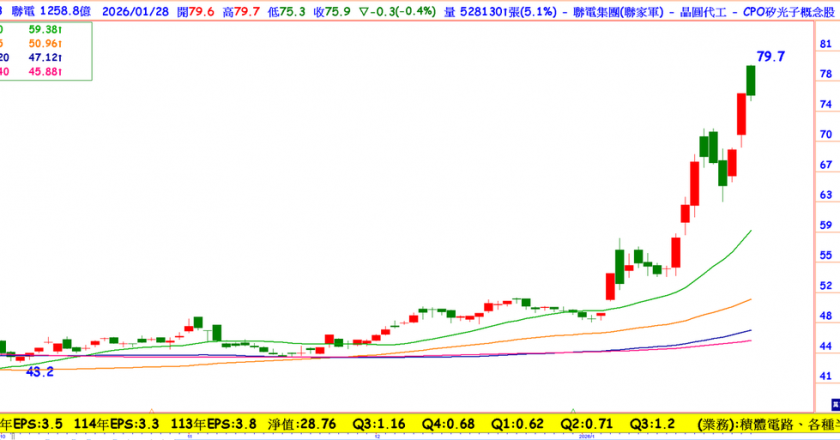Click the low price 低75.3

(287, 11)
